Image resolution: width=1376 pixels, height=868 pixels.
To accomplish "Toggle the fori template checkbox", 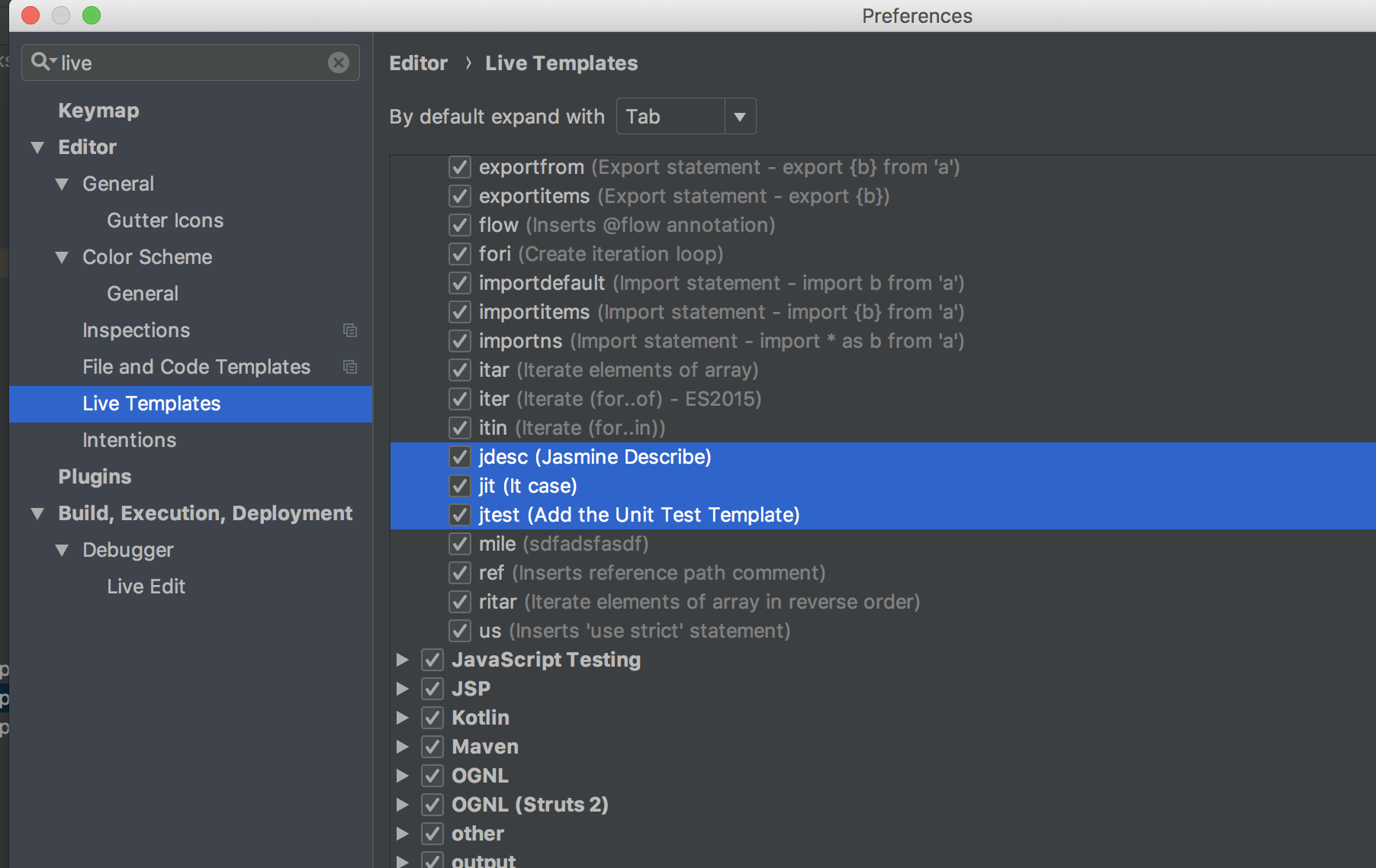I will click(x=460, y=254).
